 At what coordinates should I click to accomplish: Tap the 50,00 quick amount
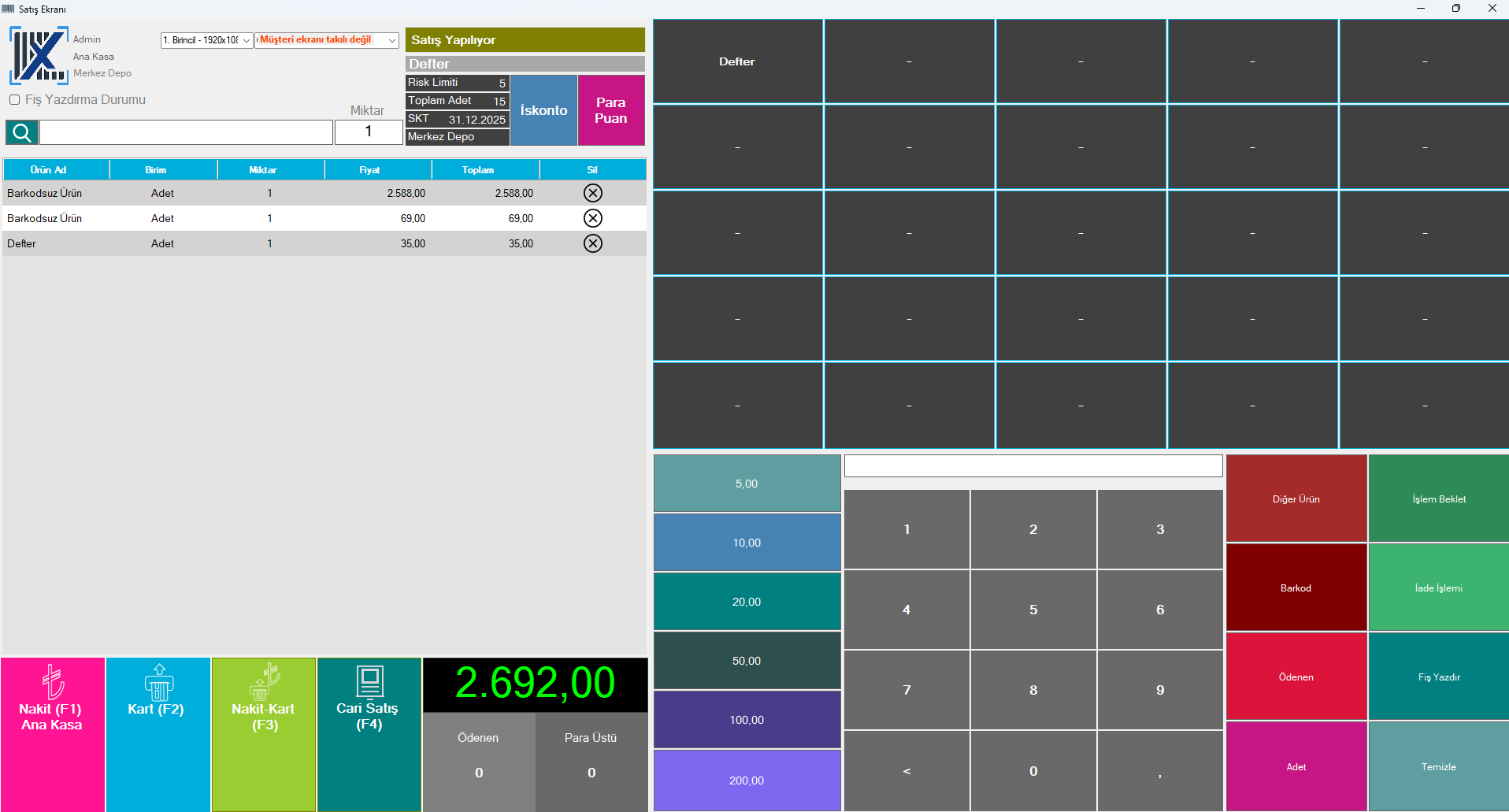(x=747, y=661)
